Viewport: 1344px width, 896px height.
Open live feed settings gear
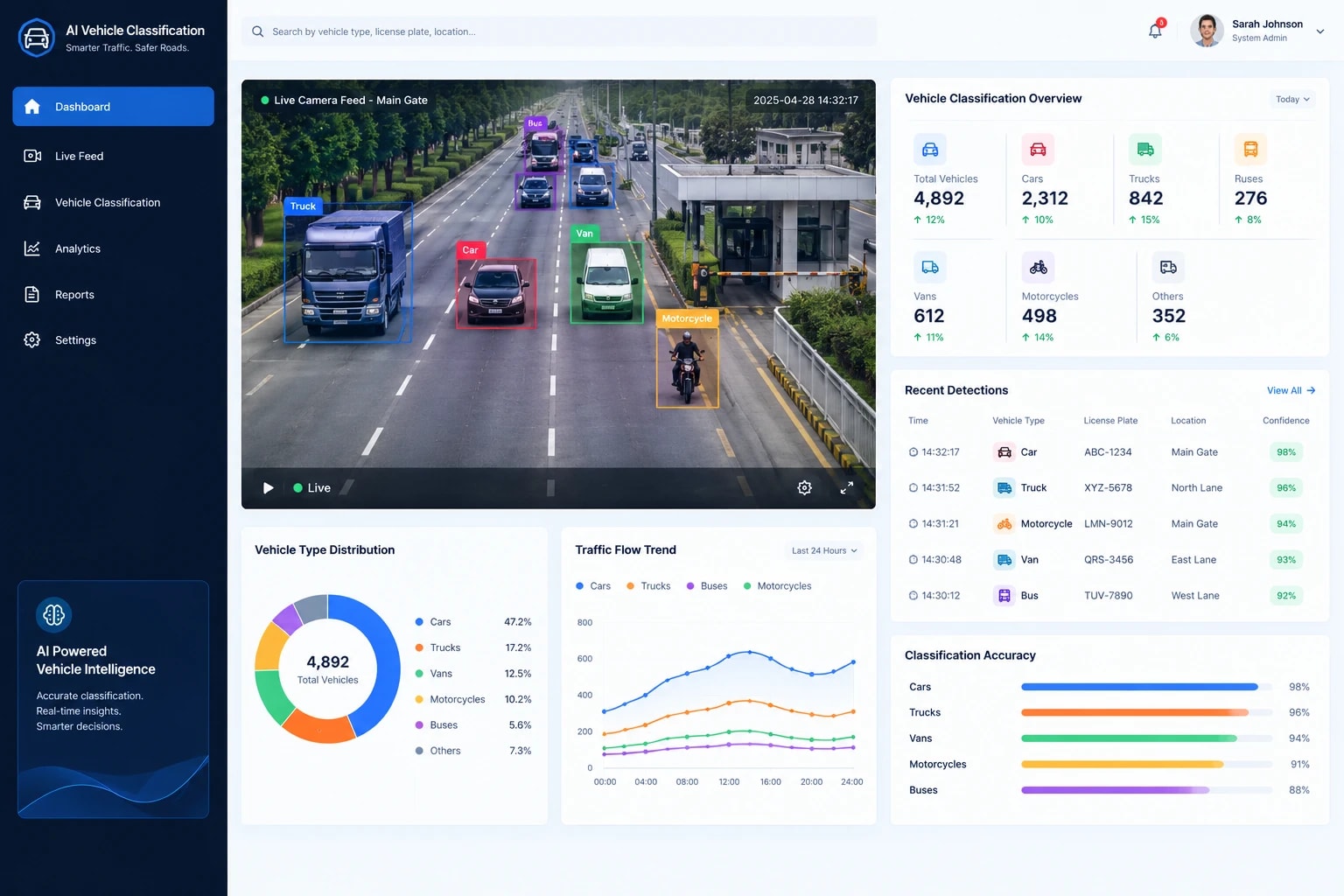[x=804, y=487]
